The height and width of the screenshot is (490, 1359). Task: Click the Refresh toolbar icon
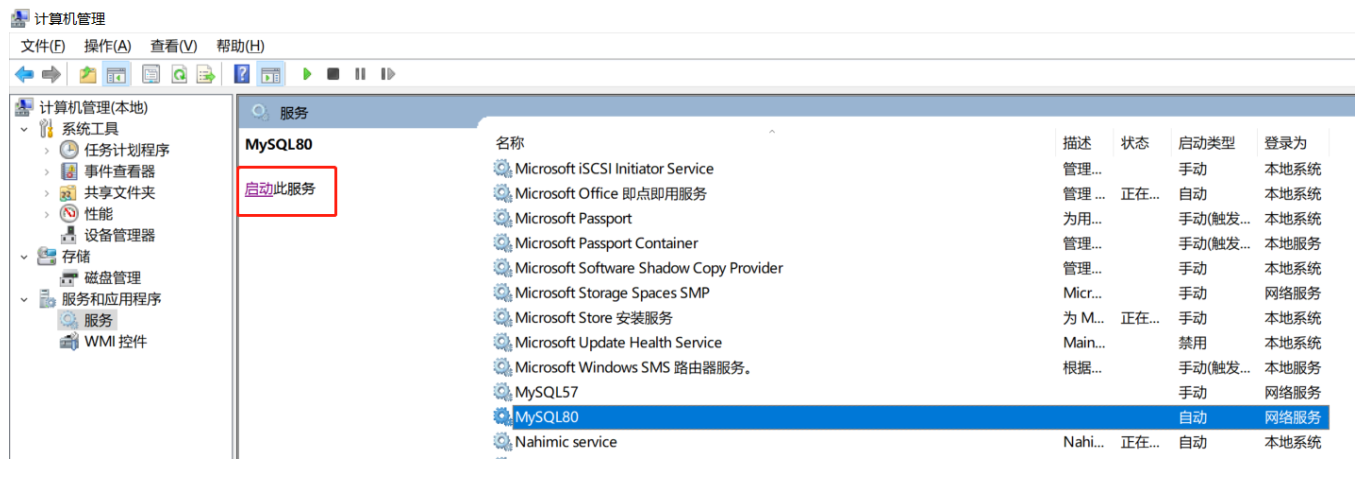click(179, 74)
